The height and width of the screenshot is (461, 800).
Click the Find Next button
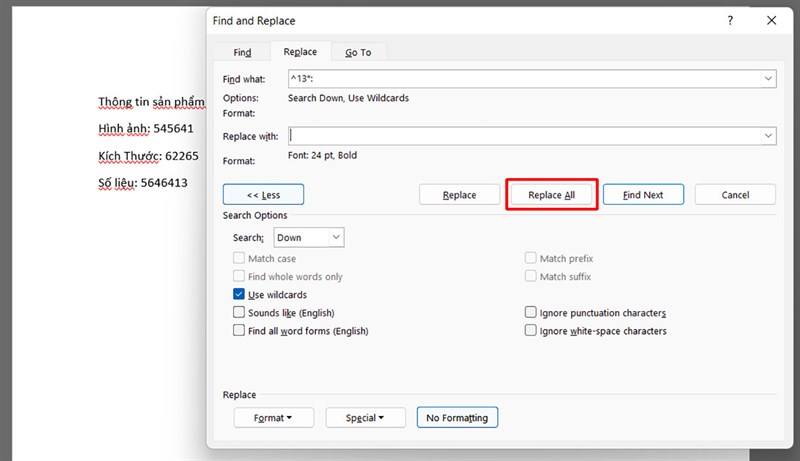642,195
